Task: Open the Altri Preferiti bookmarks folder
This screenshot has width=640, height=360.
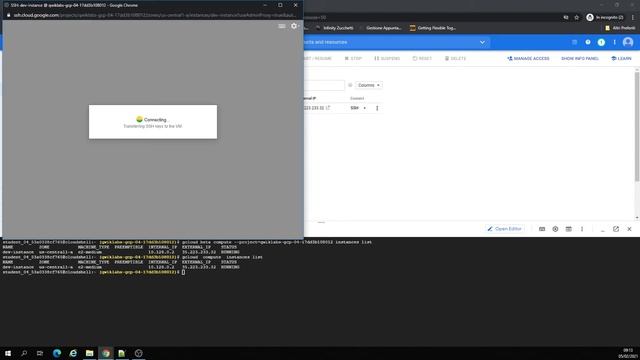Action: click(x=620, y=28)
